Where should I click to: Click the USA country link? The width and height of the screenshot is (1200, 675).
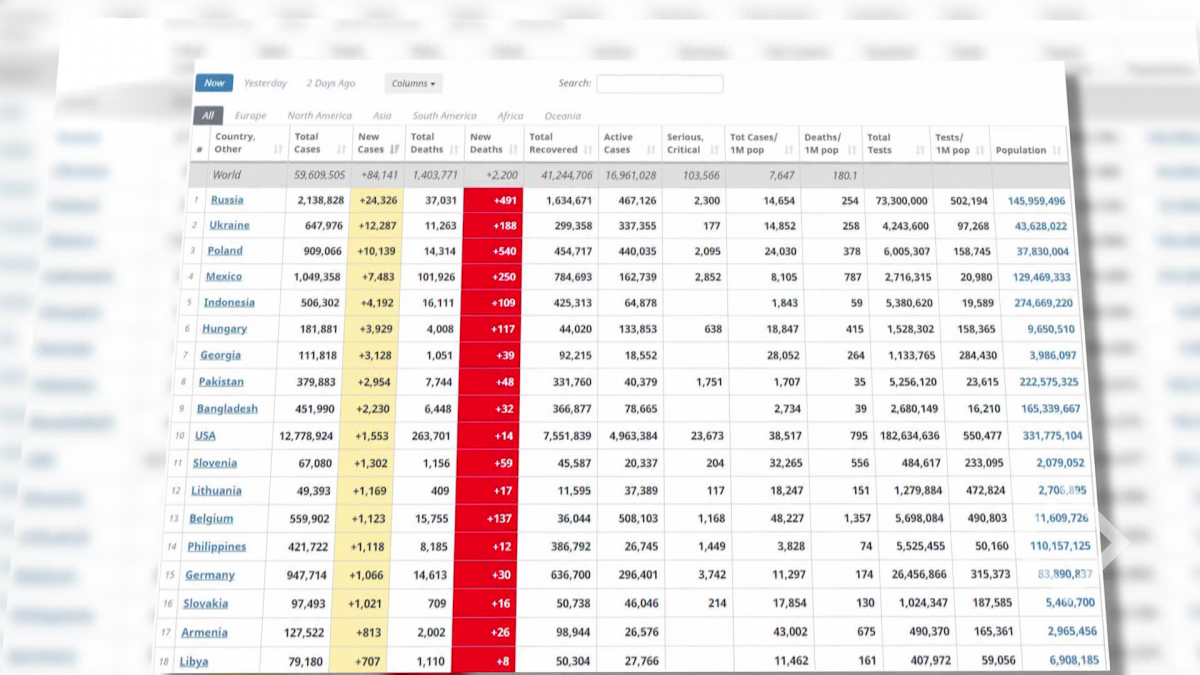tap(205, 436)
